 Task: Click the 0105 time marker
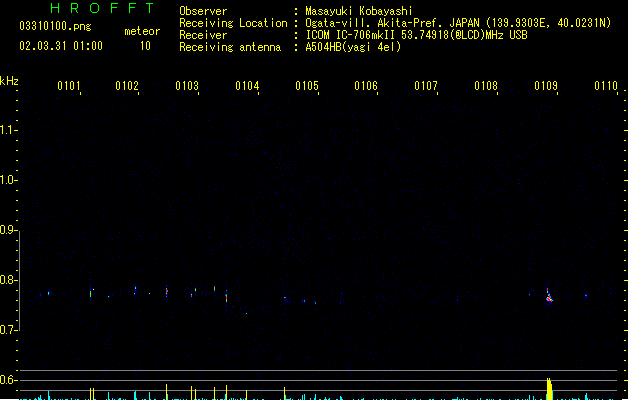click(307, 86)
